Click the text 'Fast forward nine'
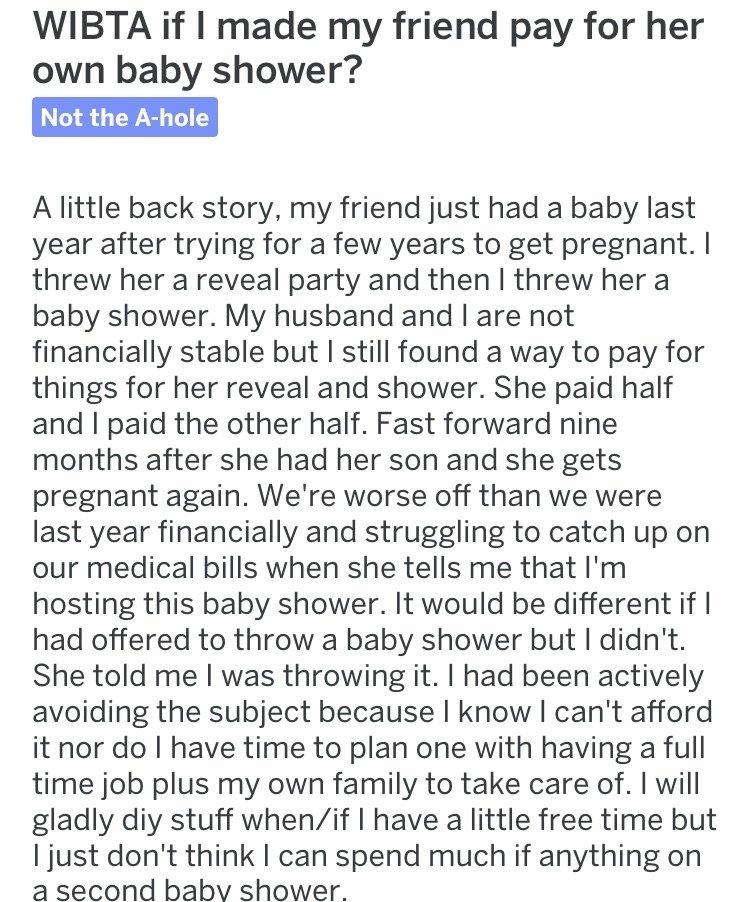Screen dimensions: 750x902 (x=496, y=424)
